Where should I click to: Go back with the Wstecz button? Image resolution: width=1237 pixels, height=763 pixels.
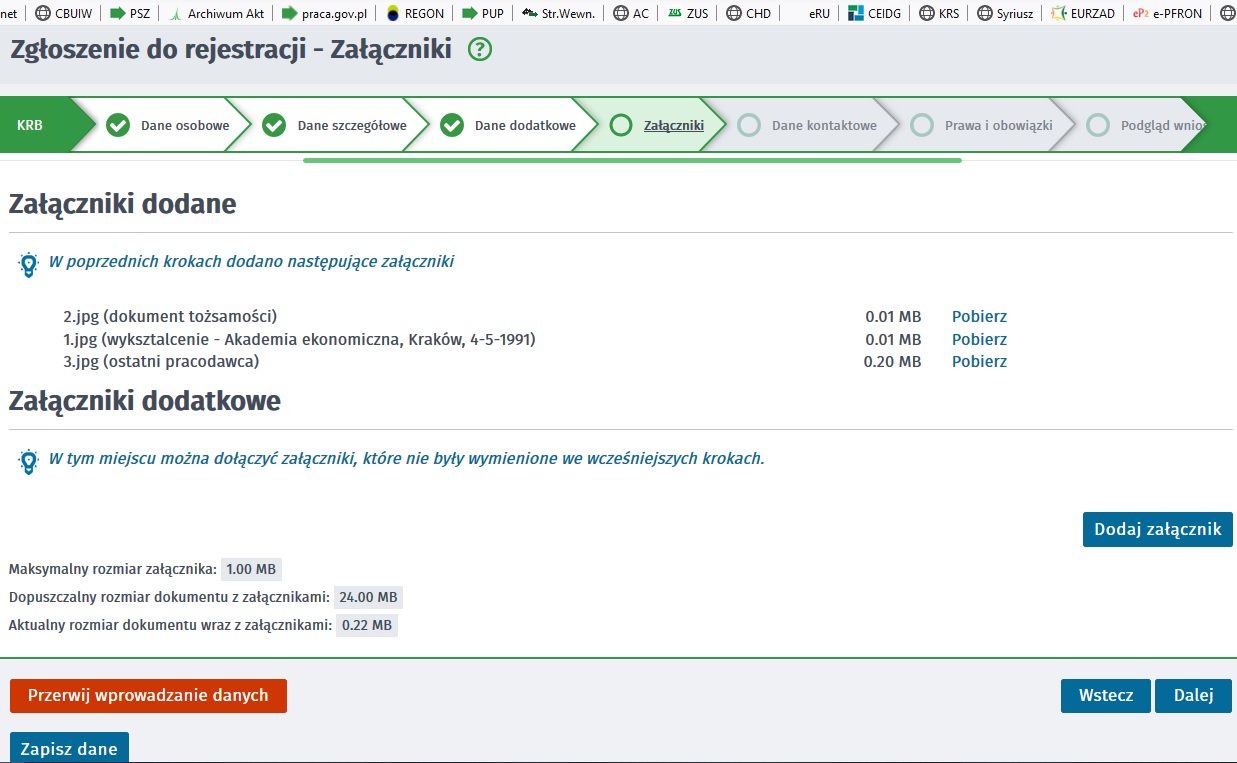tap(1106, 696)
